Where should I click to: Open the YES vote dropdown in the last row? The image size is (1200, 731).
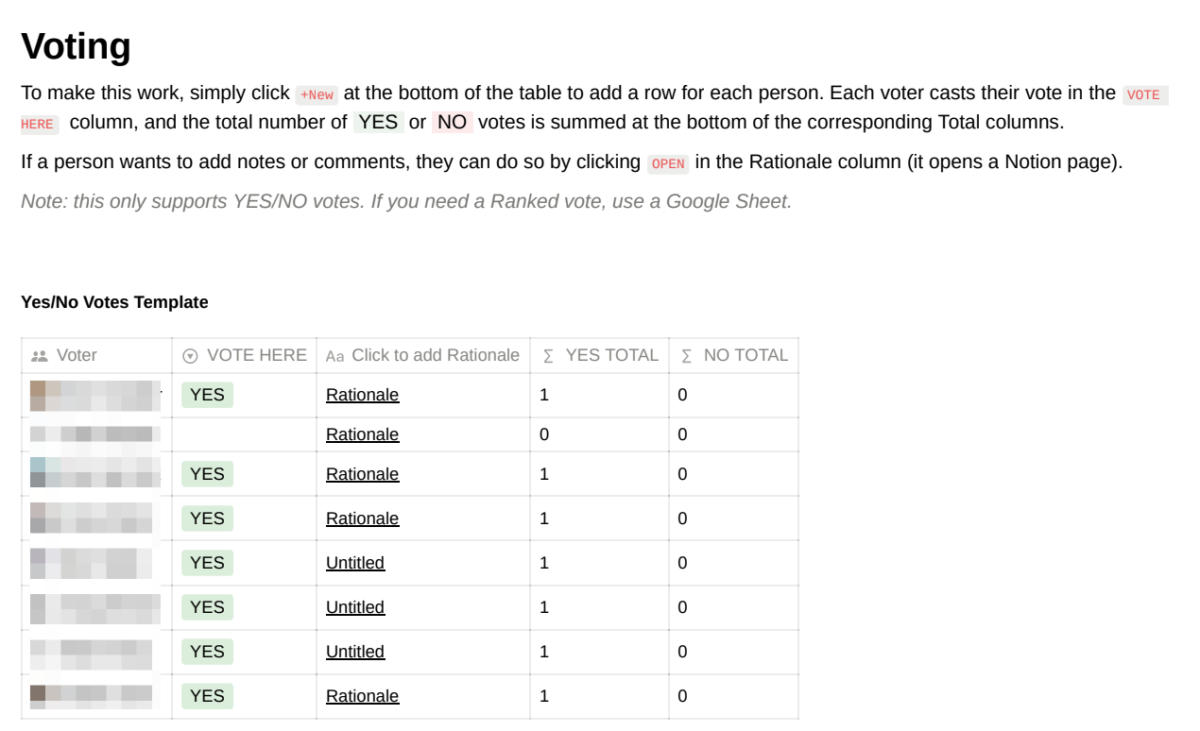click(207, 696)
